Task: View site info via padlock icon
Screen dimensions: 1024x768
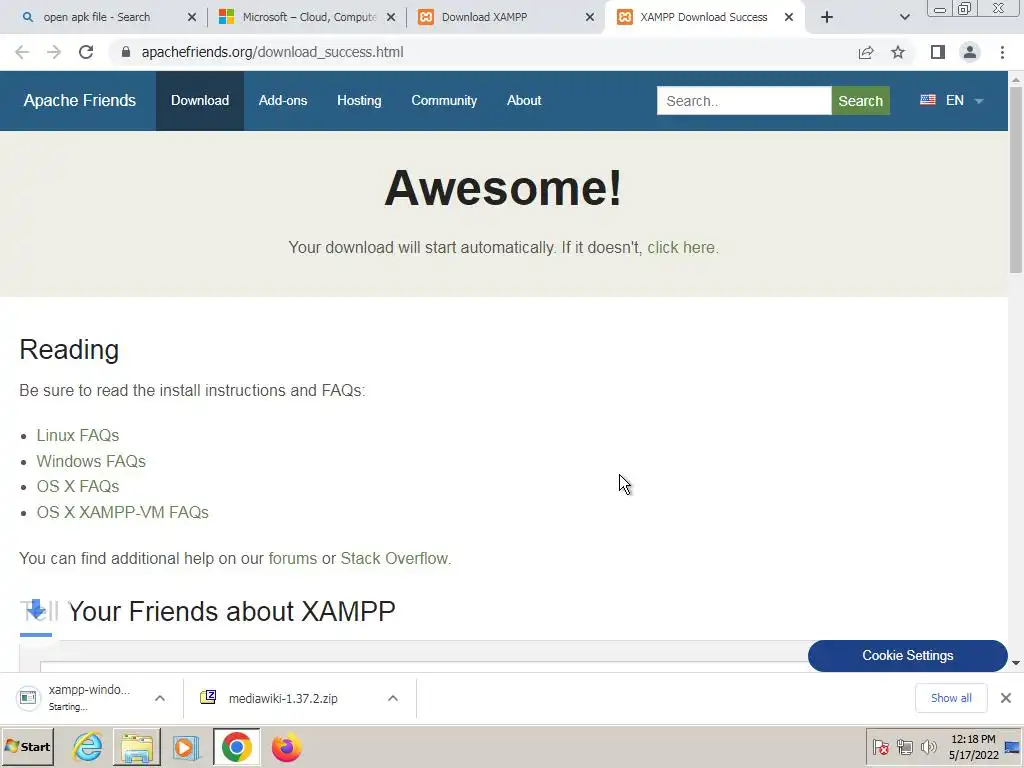Action: (x=126, y=52)
